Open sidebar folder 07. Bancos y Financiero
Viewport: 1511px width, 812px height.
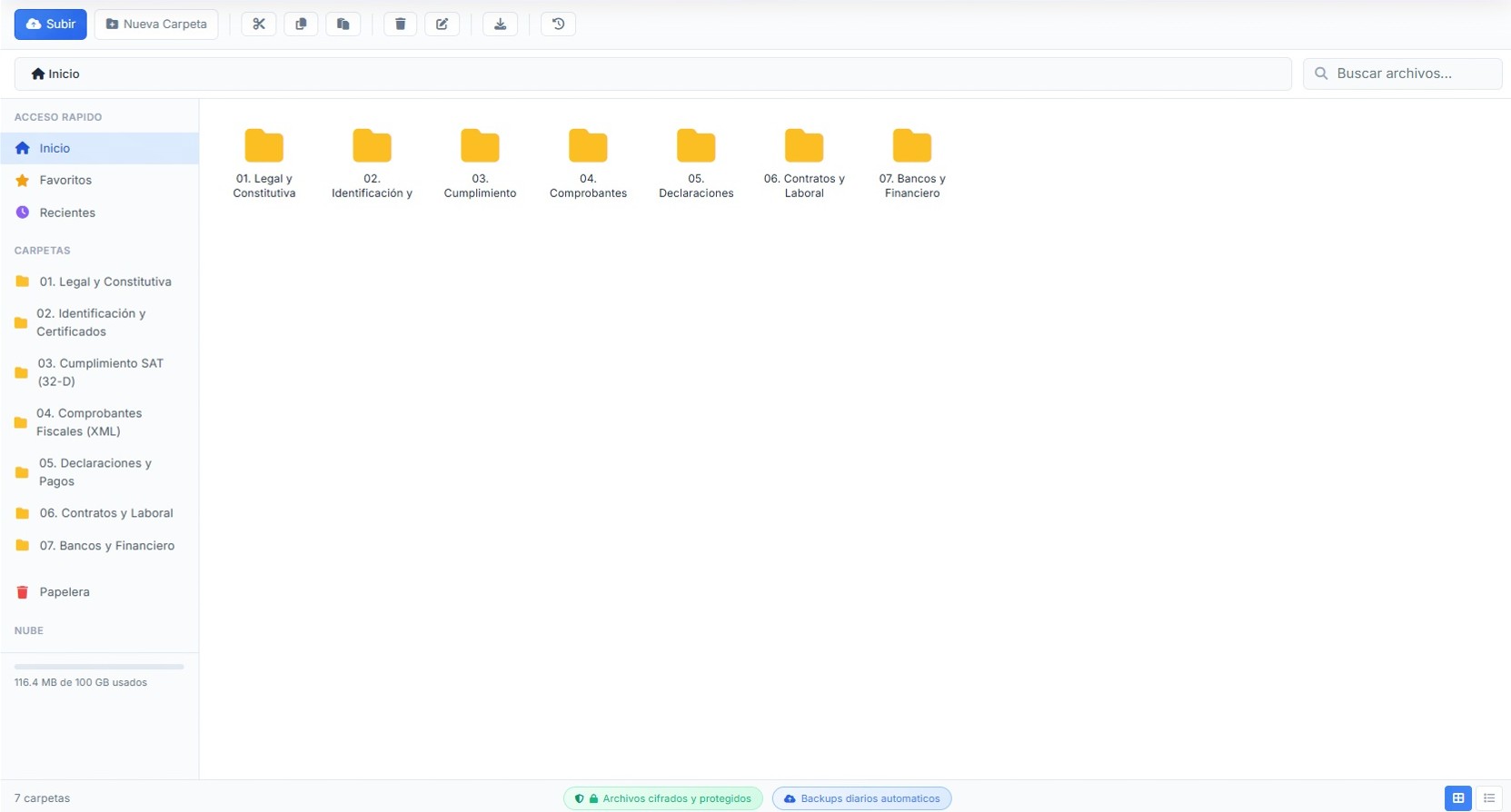click(99, 546)
